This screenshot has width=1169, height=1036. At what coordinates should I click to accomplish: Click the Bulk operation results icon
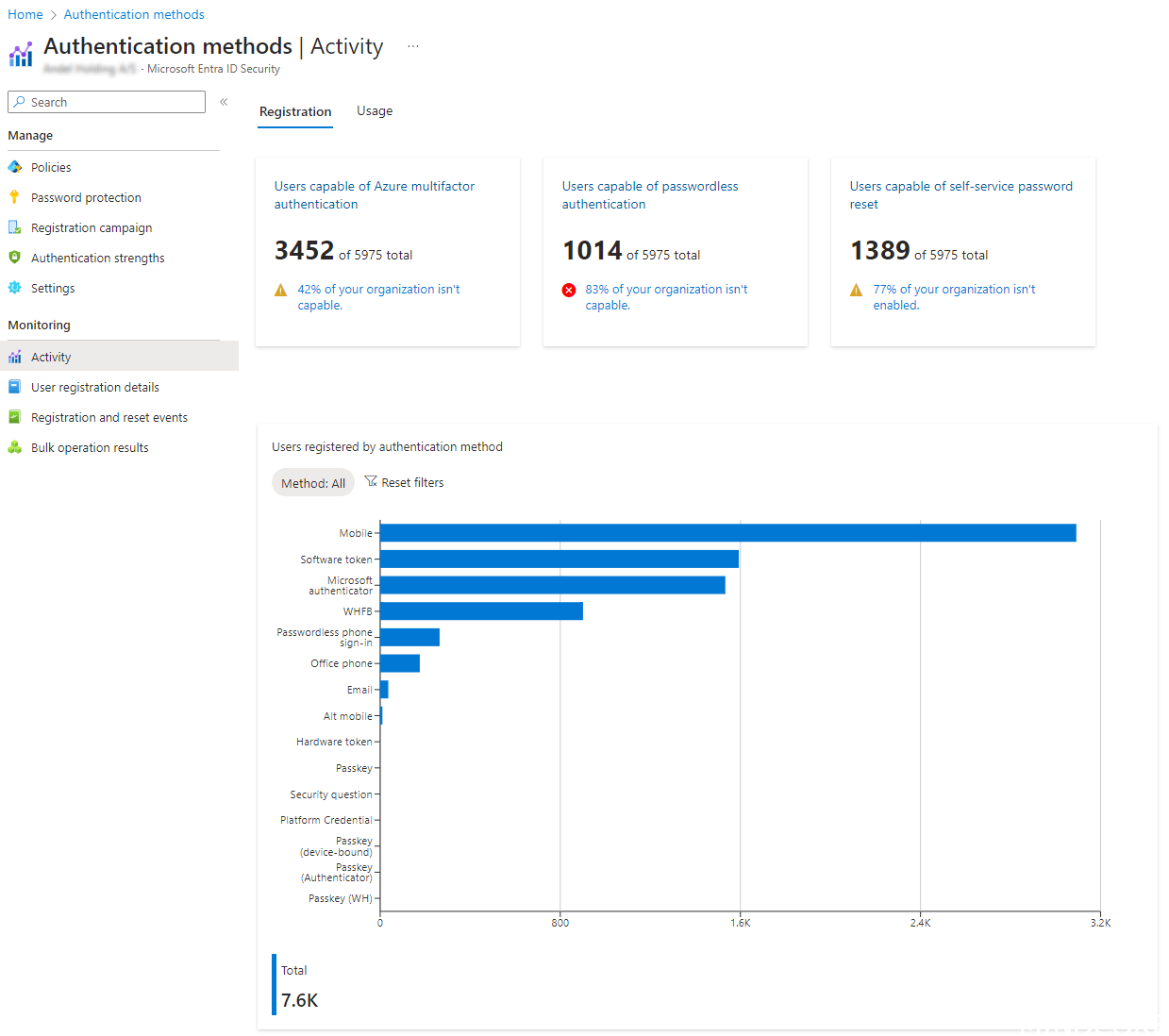click(15, 447)
